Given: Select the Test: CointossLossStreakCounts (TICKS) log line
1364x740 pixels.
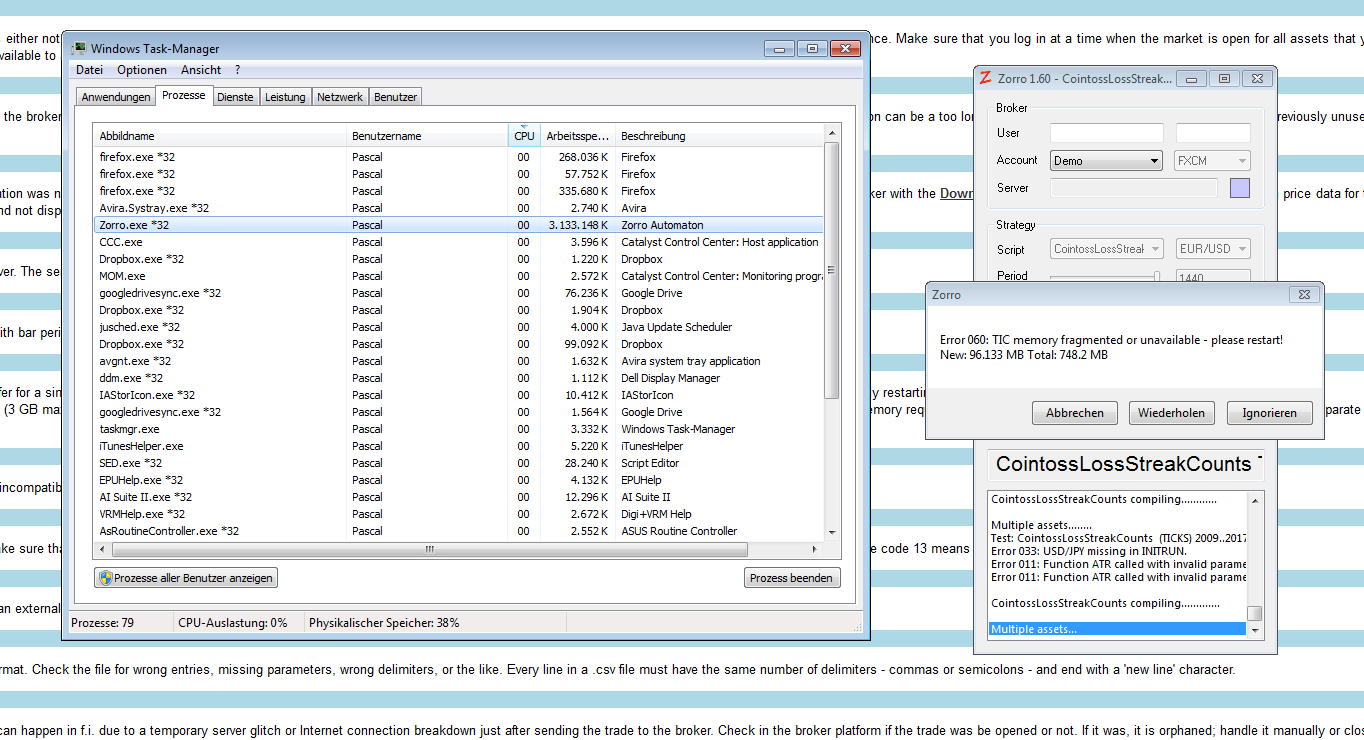Looking at the screenshot, I should 1118,538.
